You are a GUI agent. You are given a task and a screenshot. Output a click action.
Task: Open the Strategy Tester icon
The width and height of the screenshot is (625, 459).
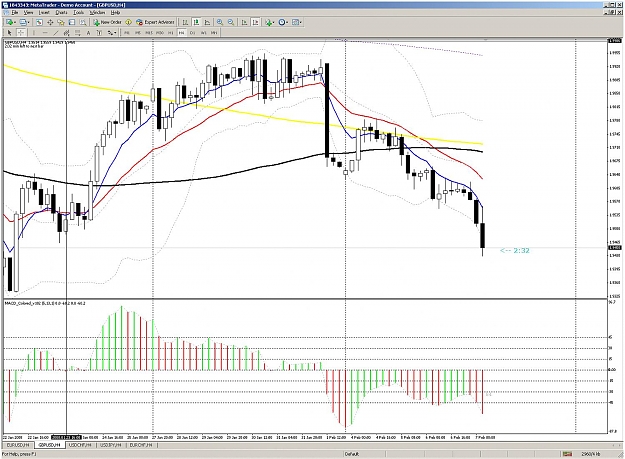pyautogui.click(x=83, y=22)
